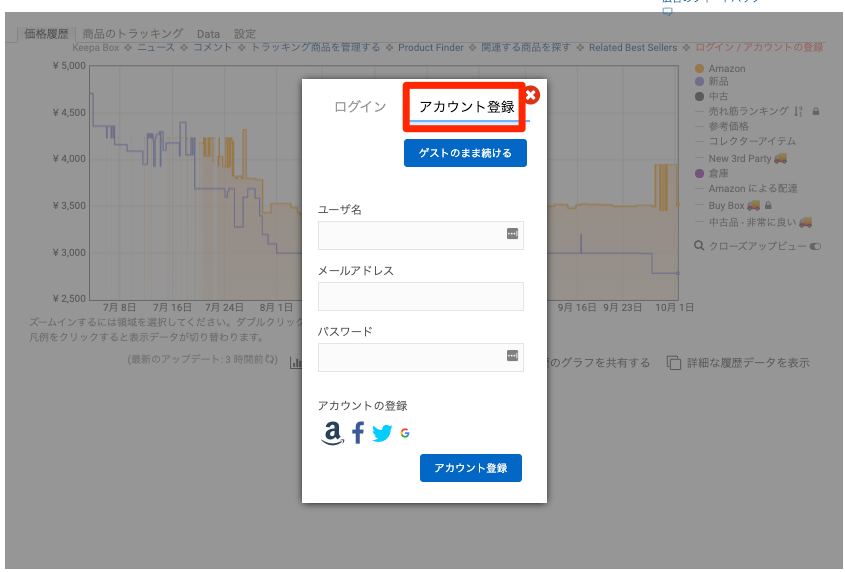The height and width of the screenshot is (572, 845).
Task: Sign up with the Amazon icon
Action: coord(333,433)
